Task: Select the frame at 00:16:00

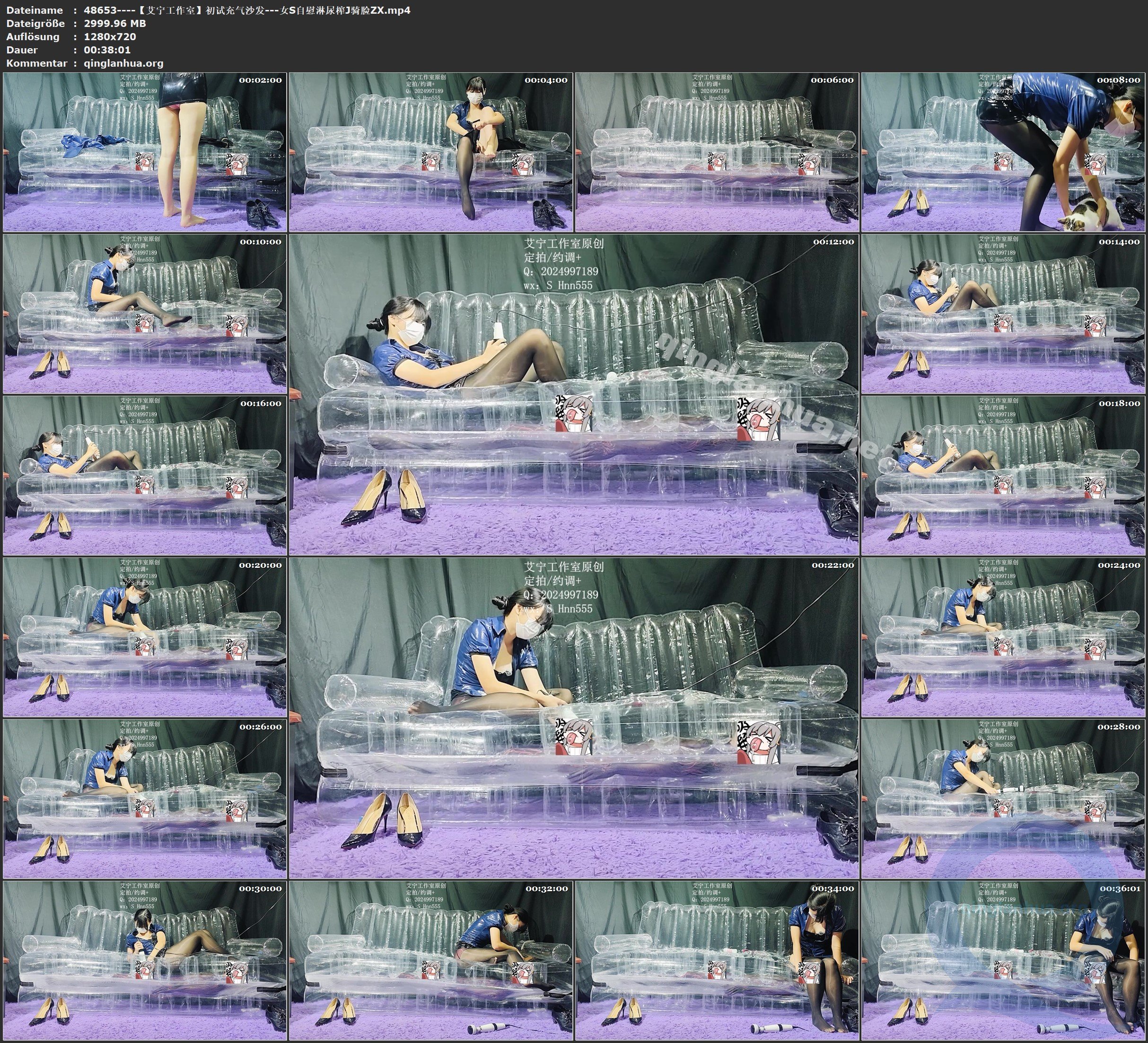Action: (x=145, y=475)
